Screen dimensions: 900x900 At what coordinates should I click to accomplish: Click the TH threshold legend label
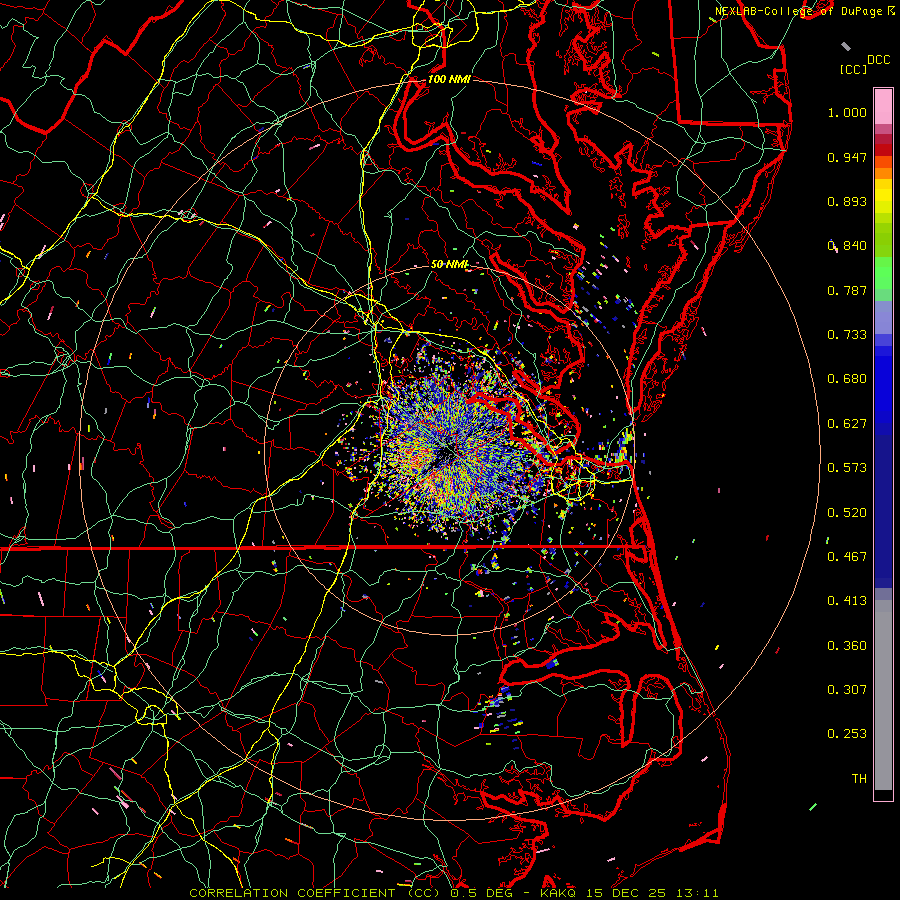[x=859, y=779]
